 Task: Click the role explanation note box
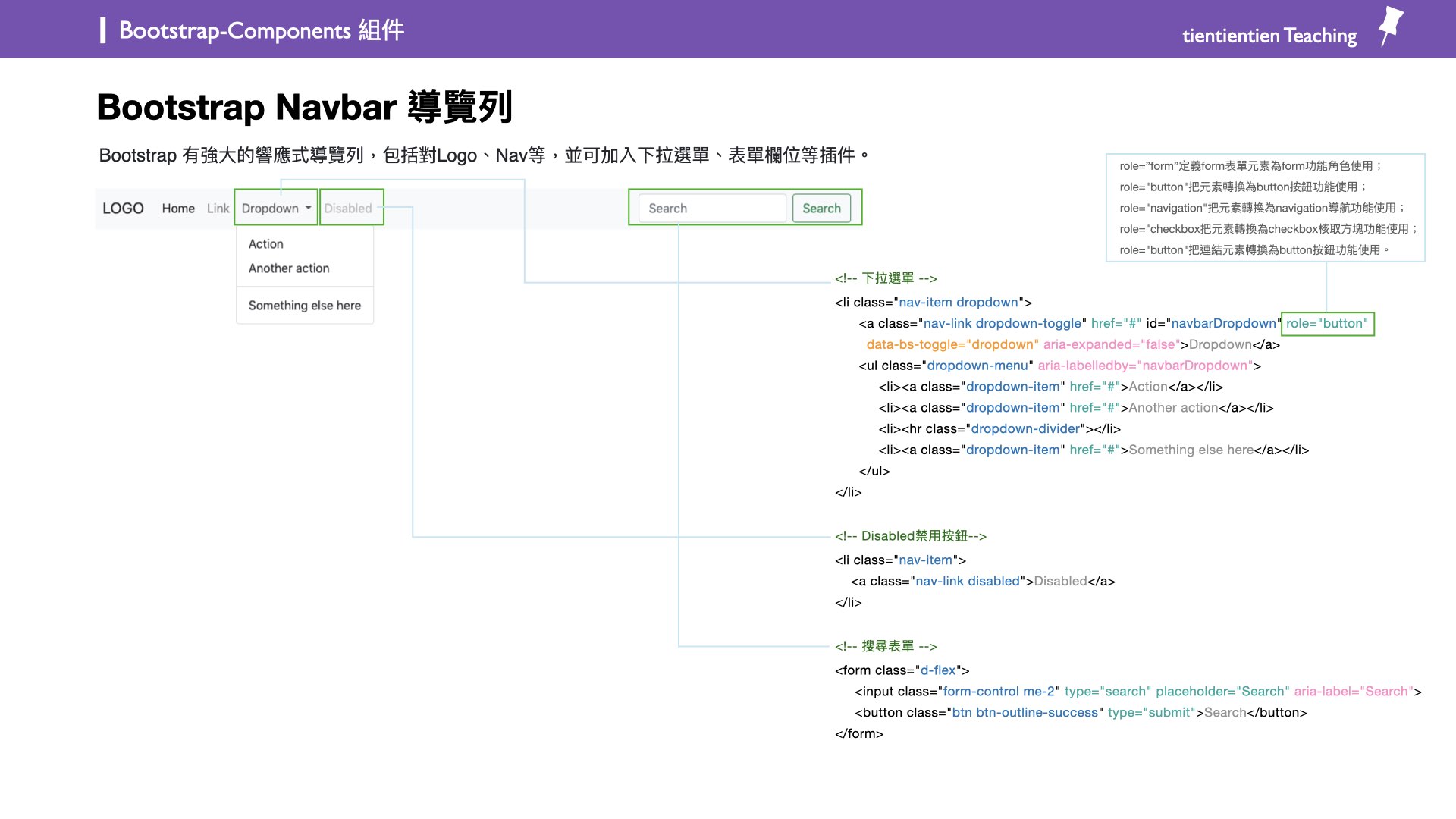click(x=1266, y=207)
